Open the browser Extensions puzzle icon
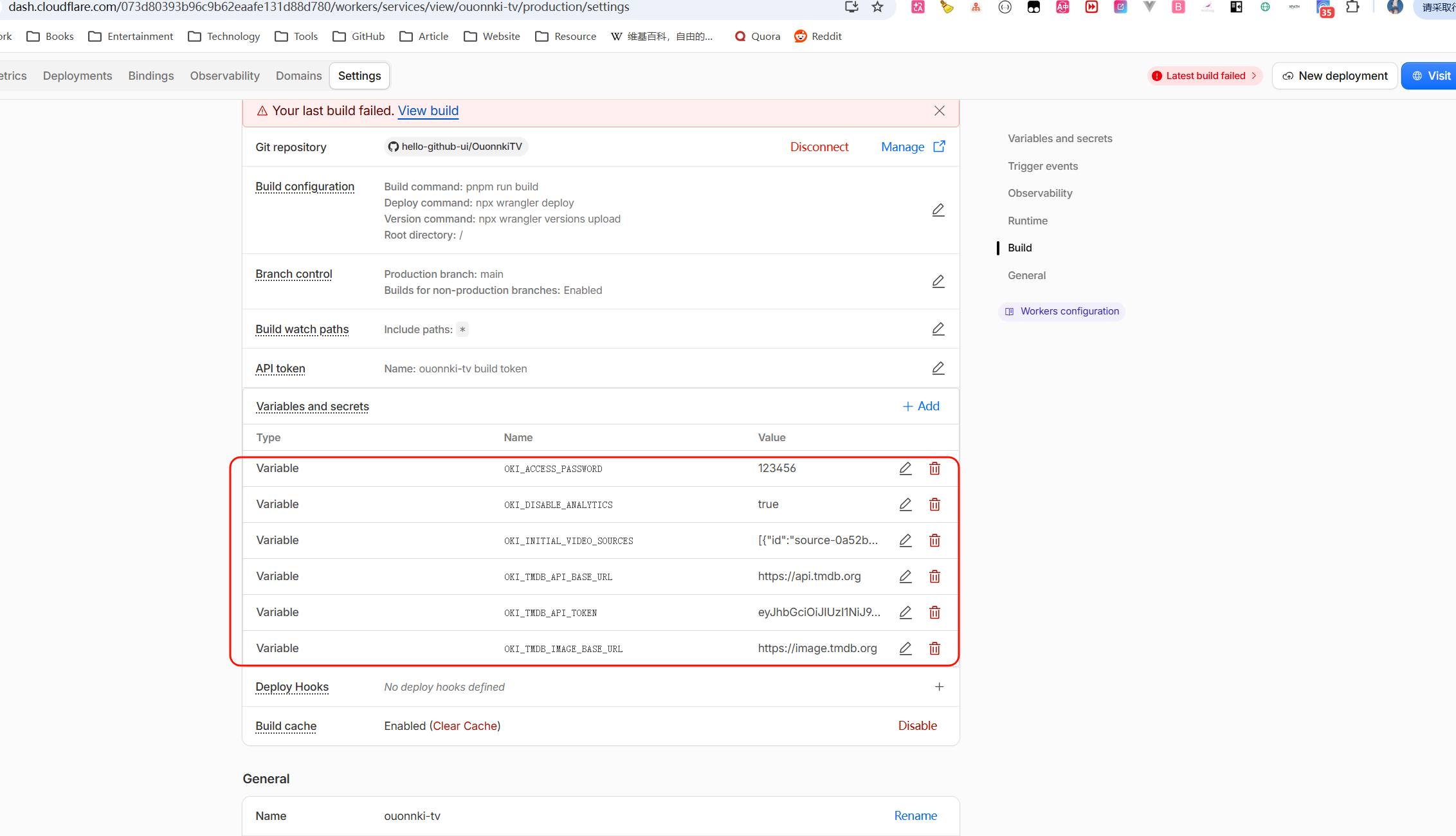 (1352, 7)
